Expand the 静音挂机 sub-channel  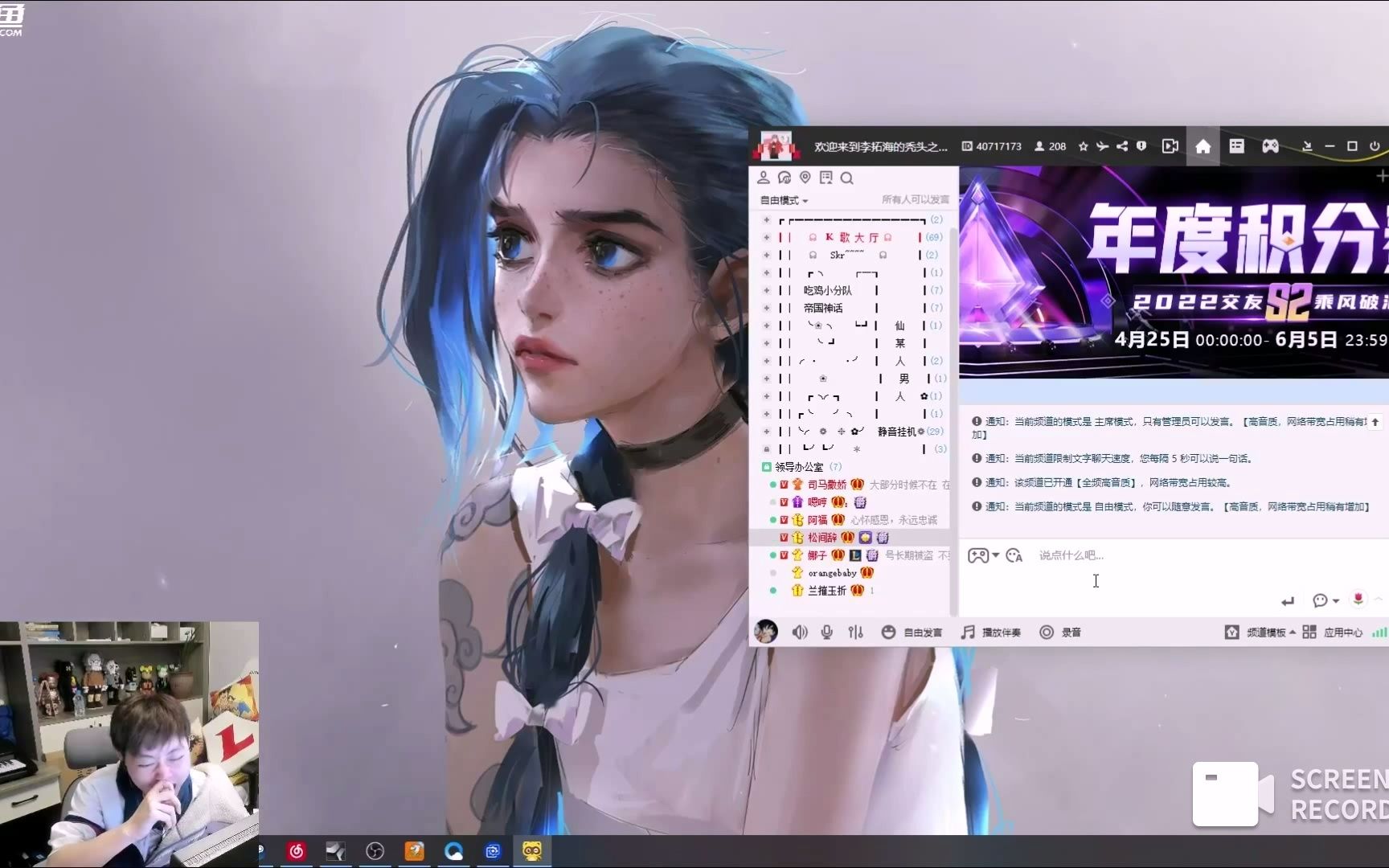point(766,432)
